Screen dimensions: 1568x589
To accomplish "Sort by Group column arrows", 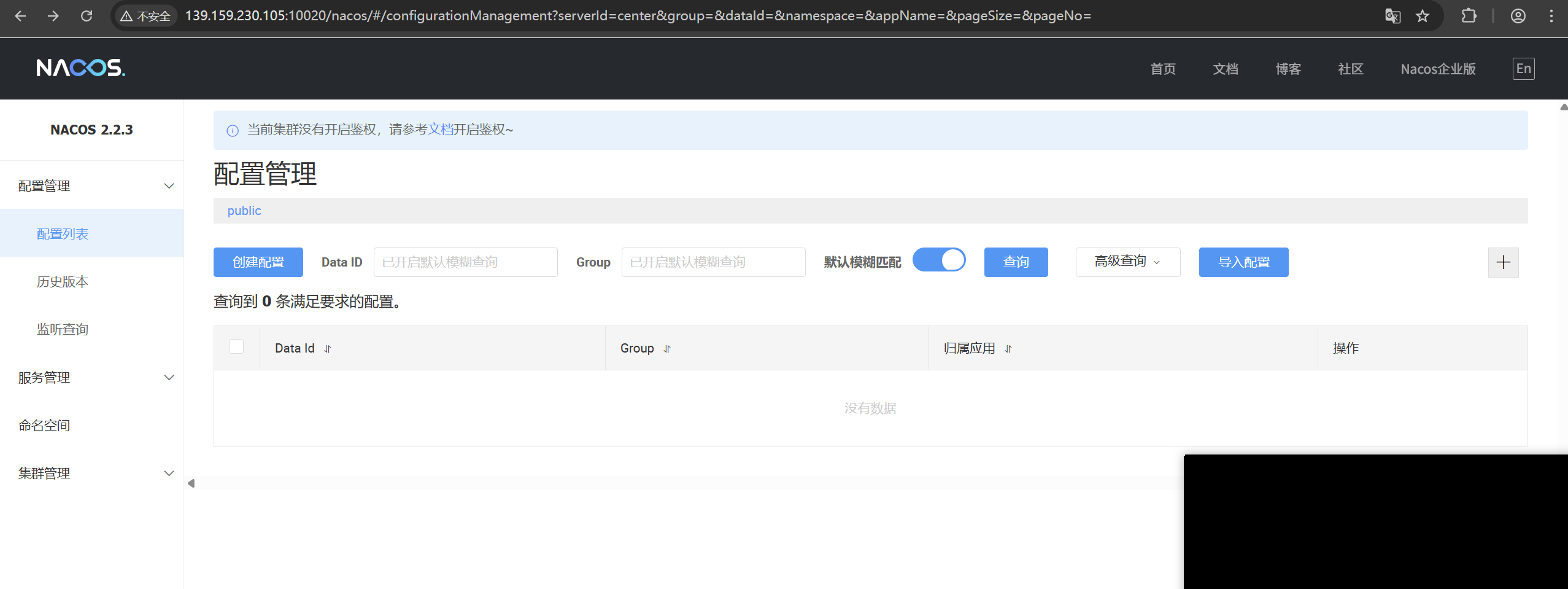I will pyautogui.click(x=667, y=349).
